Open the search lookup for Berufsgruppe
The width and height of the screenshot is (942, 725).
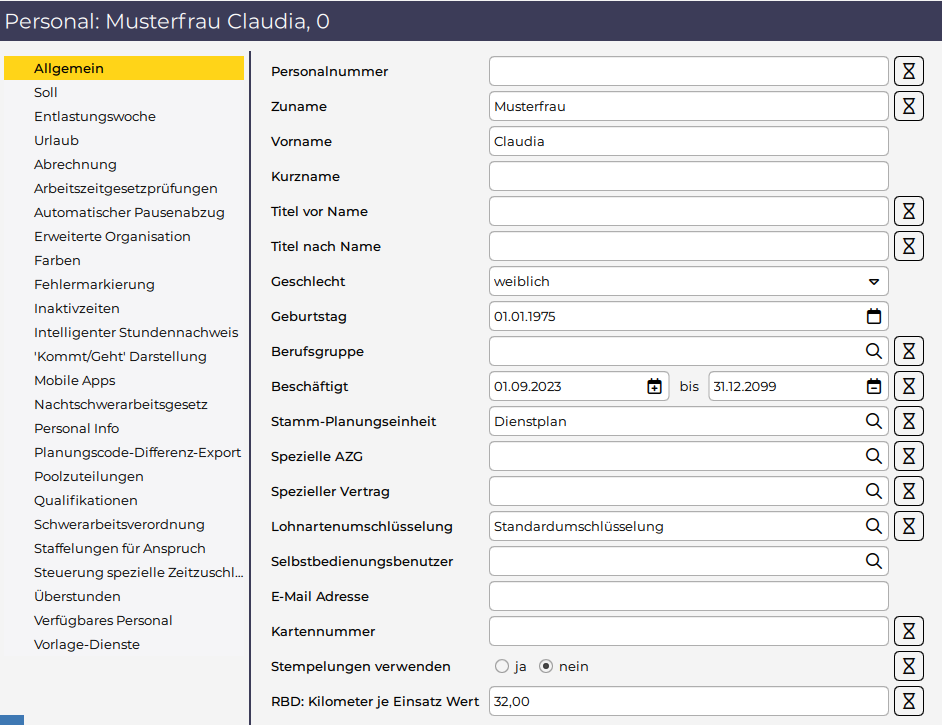(x=874, y=351)
